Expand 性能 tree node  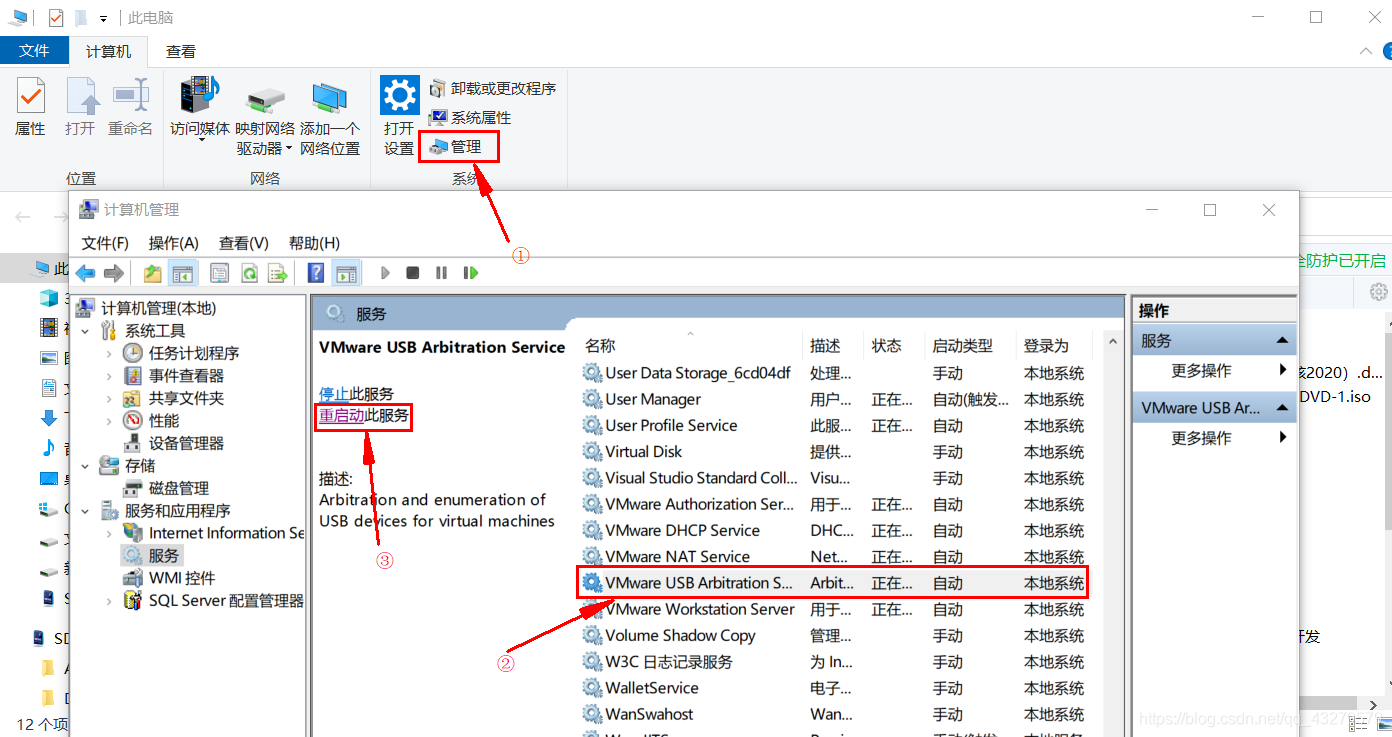pyautogui.click(x=108, y=421)
